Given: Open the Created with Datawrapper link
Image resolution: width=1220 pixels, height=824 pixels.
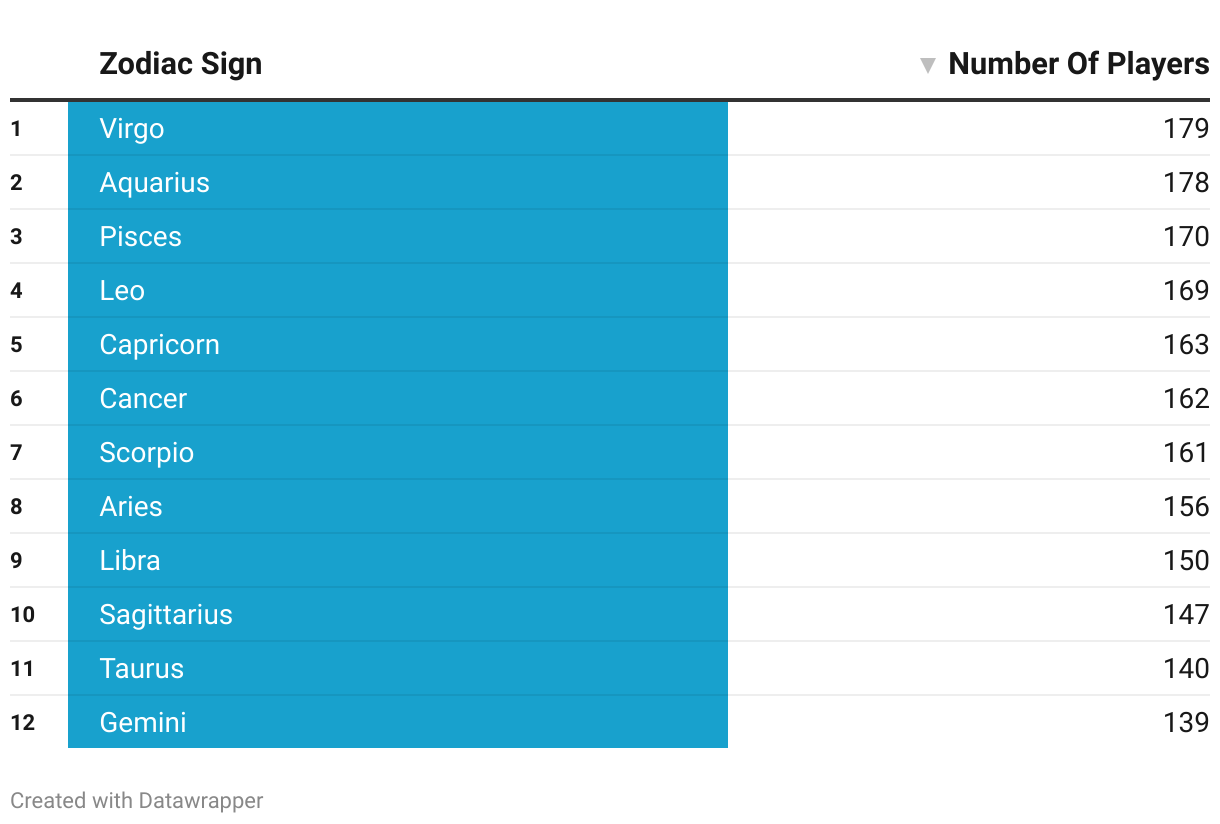Looking at the screenshot, I should [137, 801].
